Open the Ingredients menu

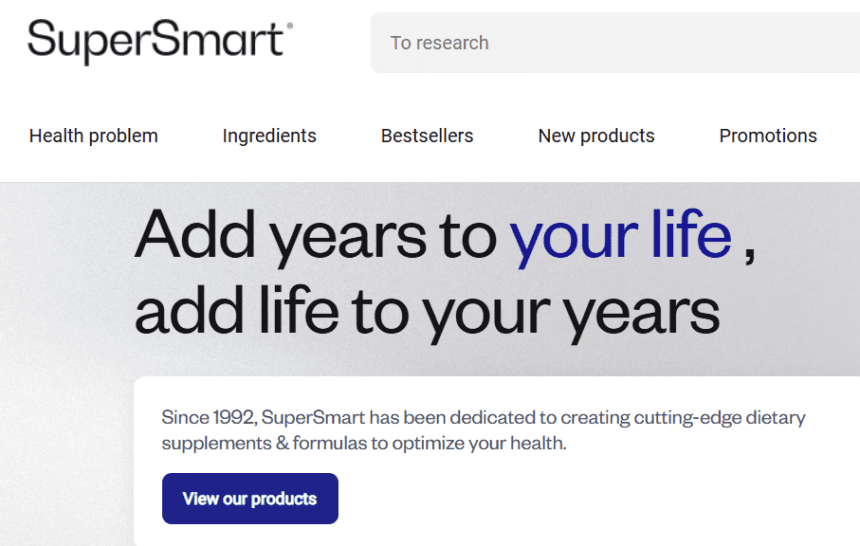(x=269, y=136)
